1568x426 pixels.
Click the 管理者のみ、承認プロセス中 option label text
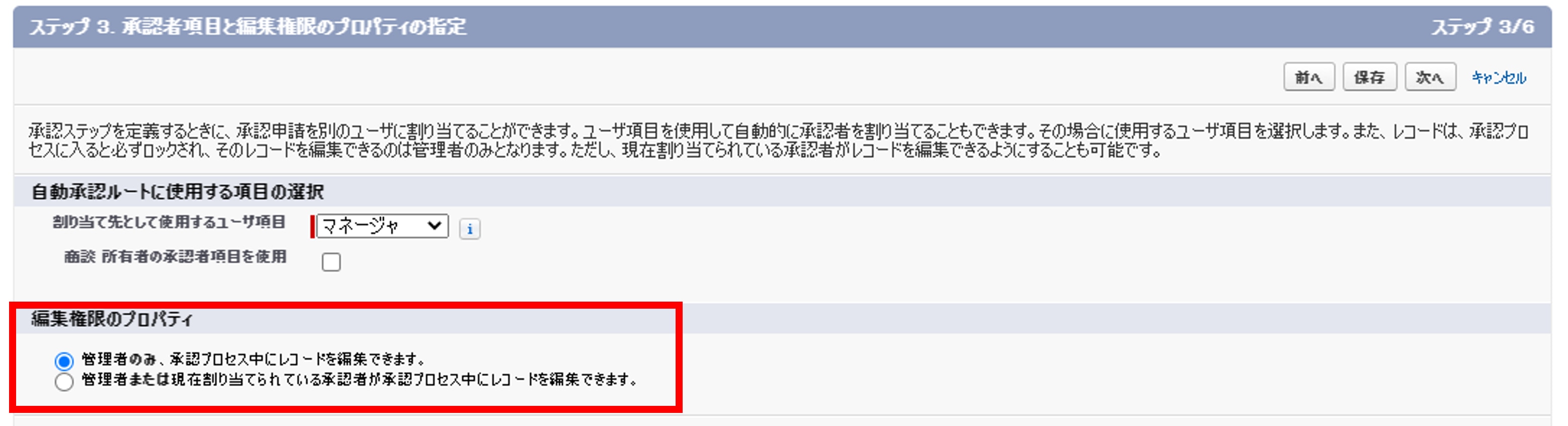tap(253, 359)
